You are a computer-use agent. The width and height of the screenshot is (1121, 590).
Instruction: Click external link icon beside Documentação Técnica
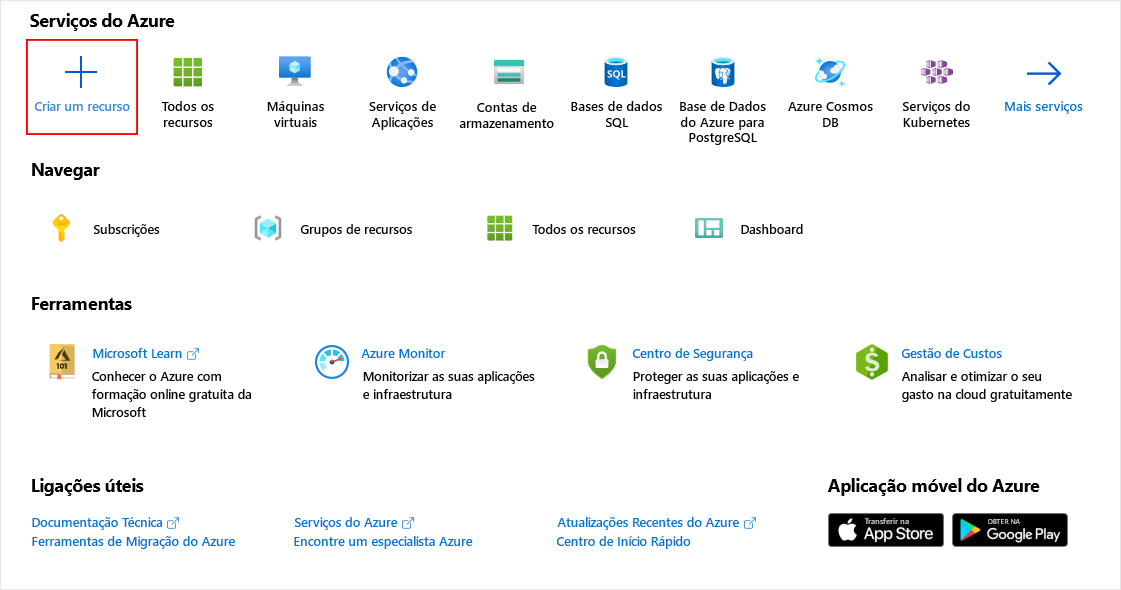pyautogui.click(x=173, y=523)
